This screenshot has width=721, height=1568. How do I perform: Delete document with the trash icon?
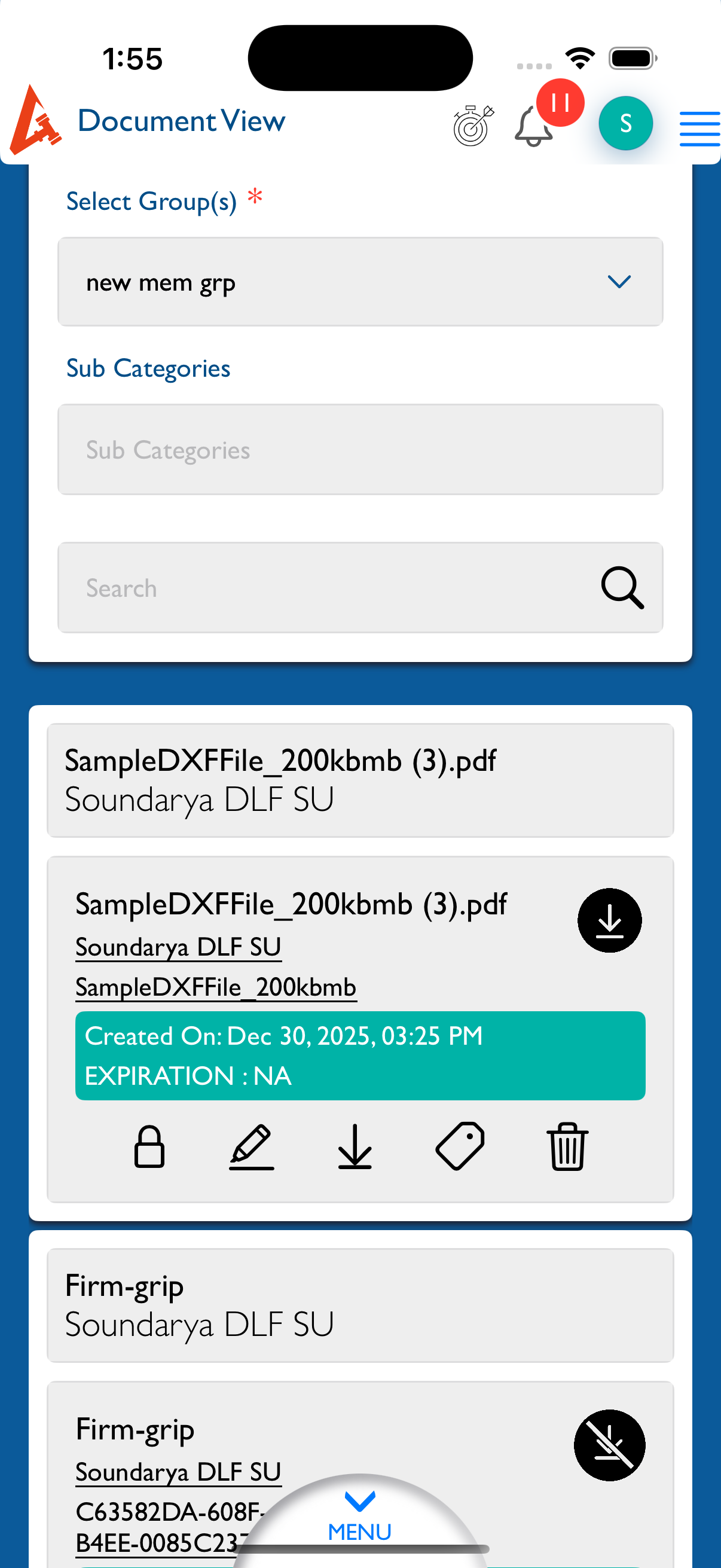point(567,1147)
